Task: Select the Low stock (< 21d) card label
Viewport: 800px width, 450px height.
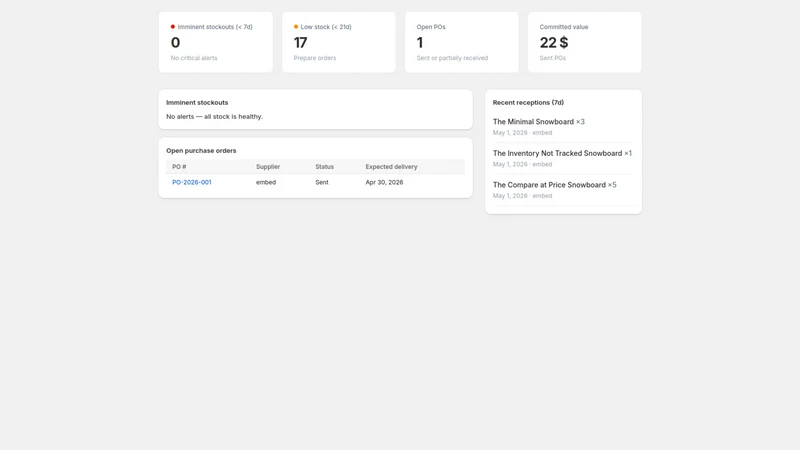Action: point(326,27)
